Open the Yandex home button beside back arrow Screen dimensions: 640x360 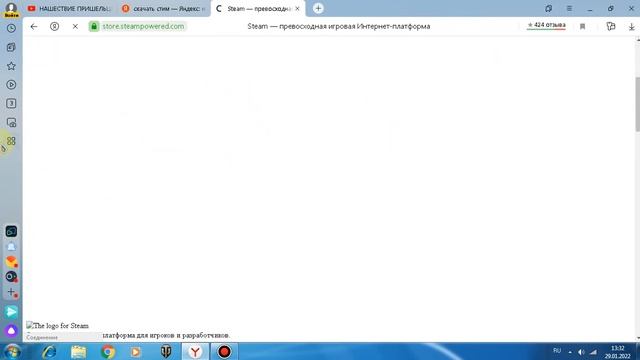pos(54,27)
